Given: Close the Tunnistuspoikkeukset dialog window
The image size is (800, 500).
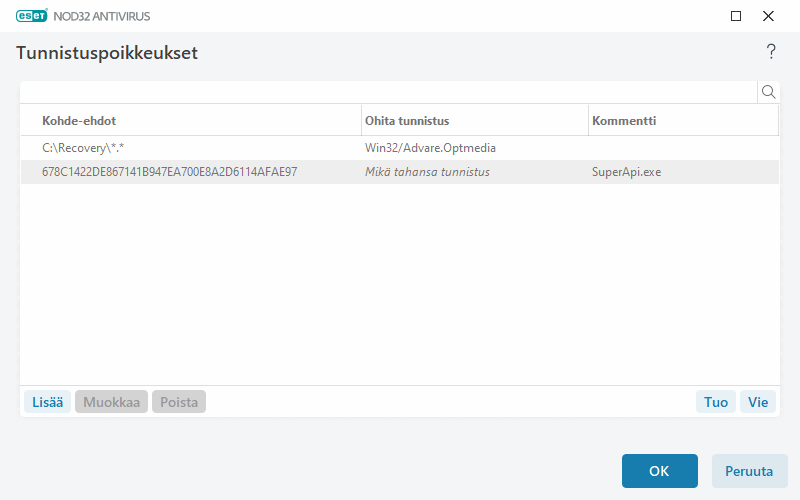Looking at the screenshot, I should click(768, 16).
